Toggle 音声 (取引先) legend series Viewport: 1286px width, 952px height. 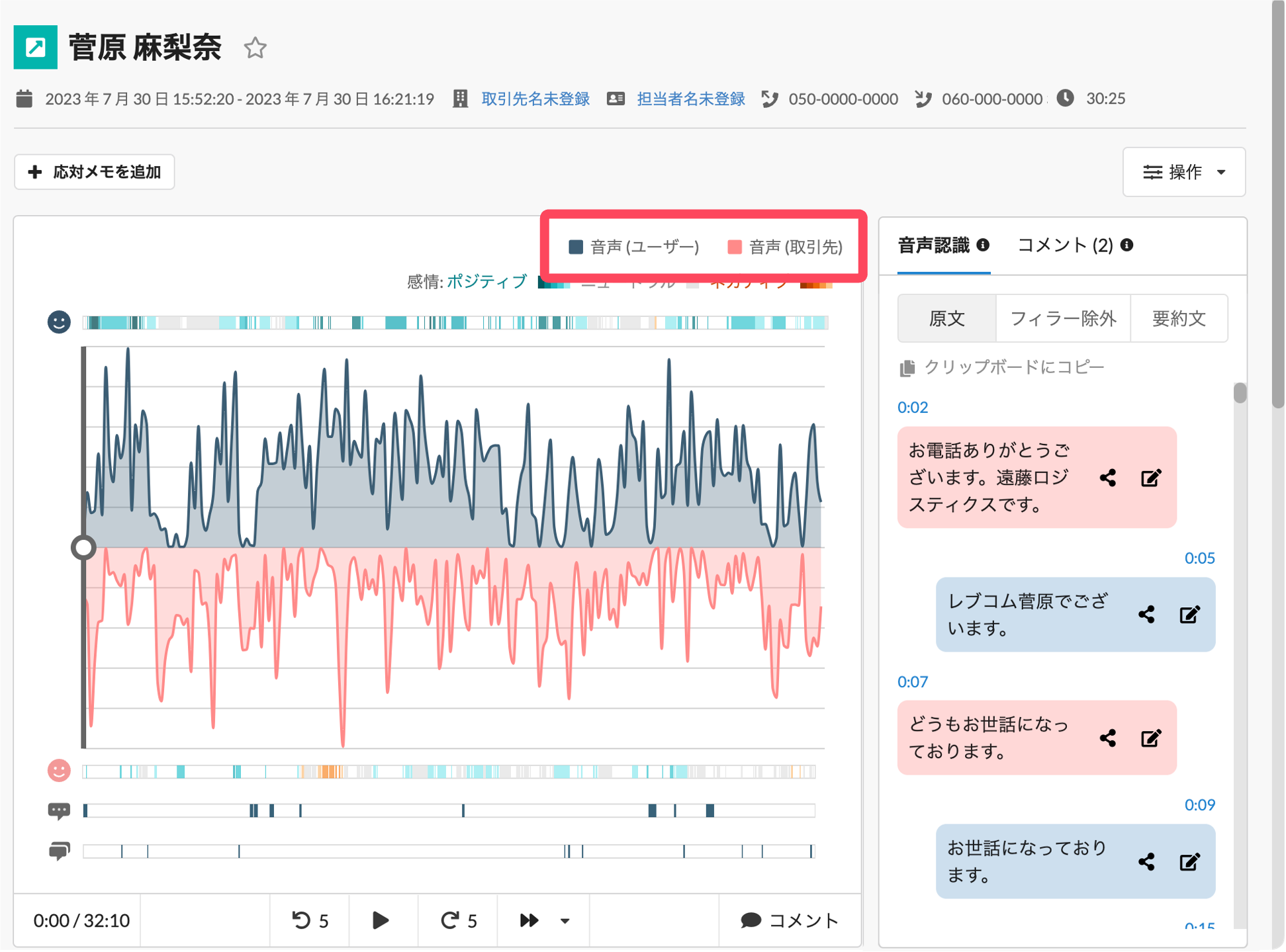tap(785, 247)
